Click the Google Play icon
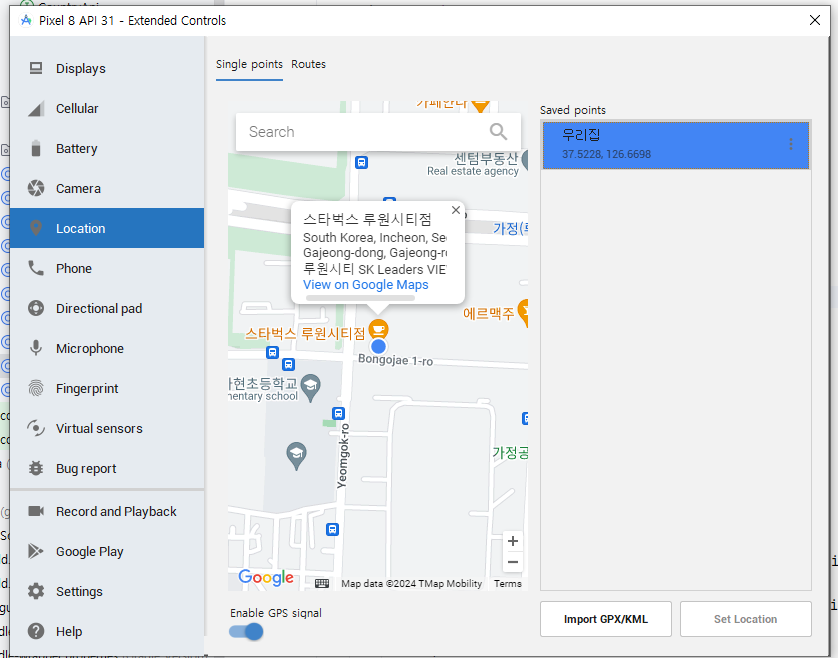The width and height of the screenshot is (838, 658). [x=36, y=551]
